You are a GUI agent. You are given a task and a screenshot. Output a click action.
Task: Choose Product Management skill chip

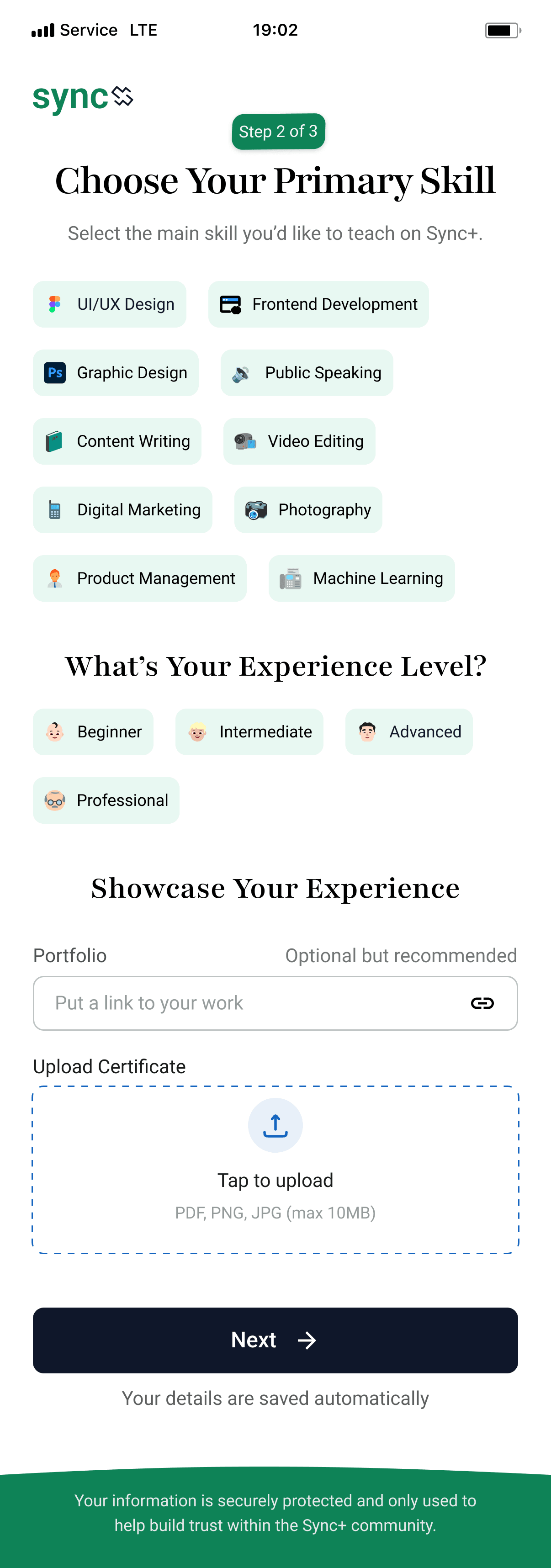click(140, 578)
